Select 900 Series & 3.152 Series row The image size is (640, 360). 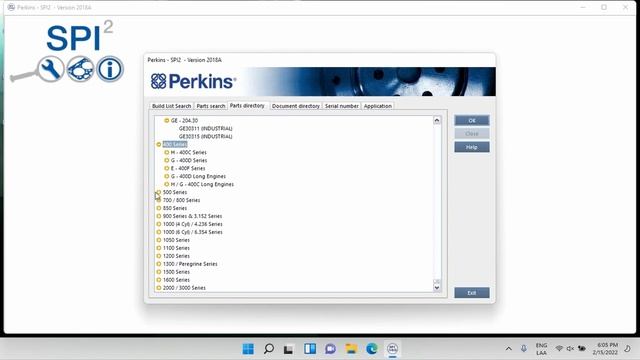pyautogui.click(x=192, y=216)
